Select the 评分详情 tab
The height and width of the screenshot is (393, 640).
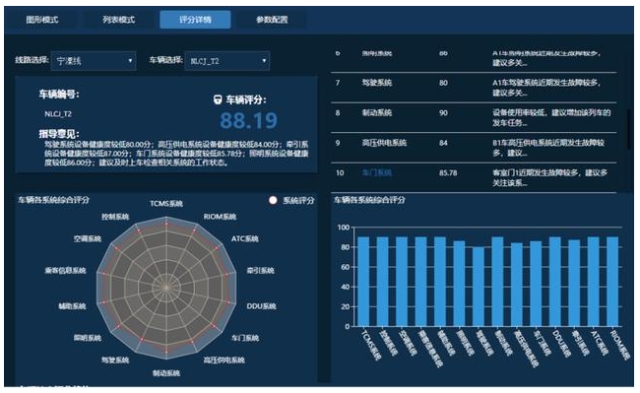[195, 20]
